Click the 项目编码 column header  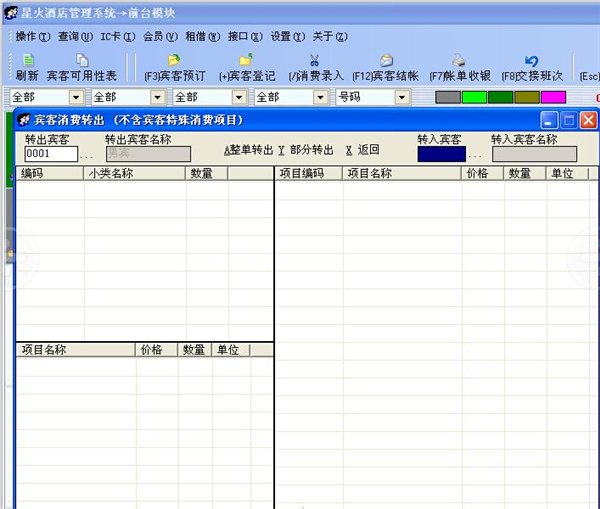[x=308, y=173]
